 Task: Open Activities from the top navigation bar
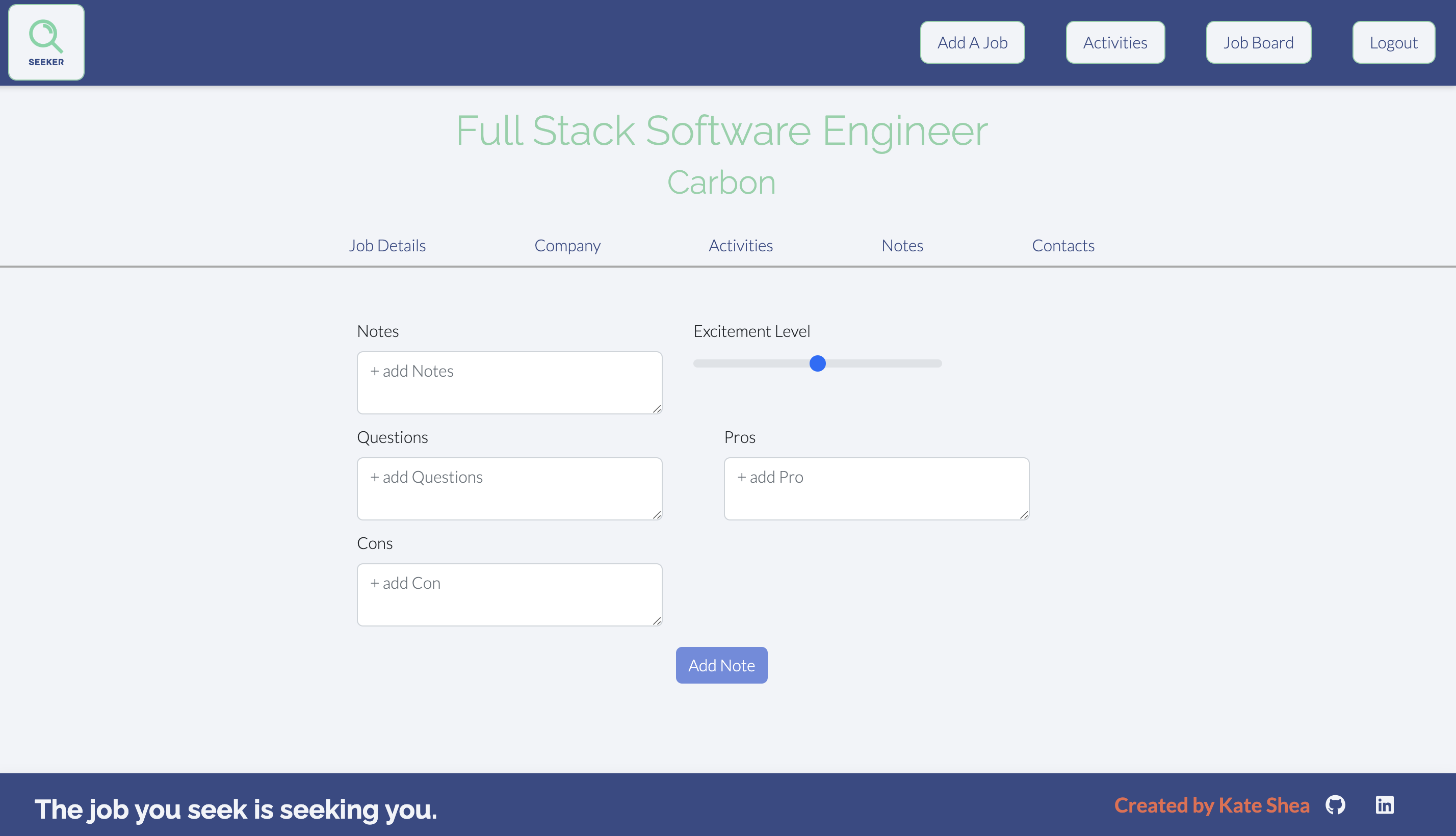tap(1115, 42)
